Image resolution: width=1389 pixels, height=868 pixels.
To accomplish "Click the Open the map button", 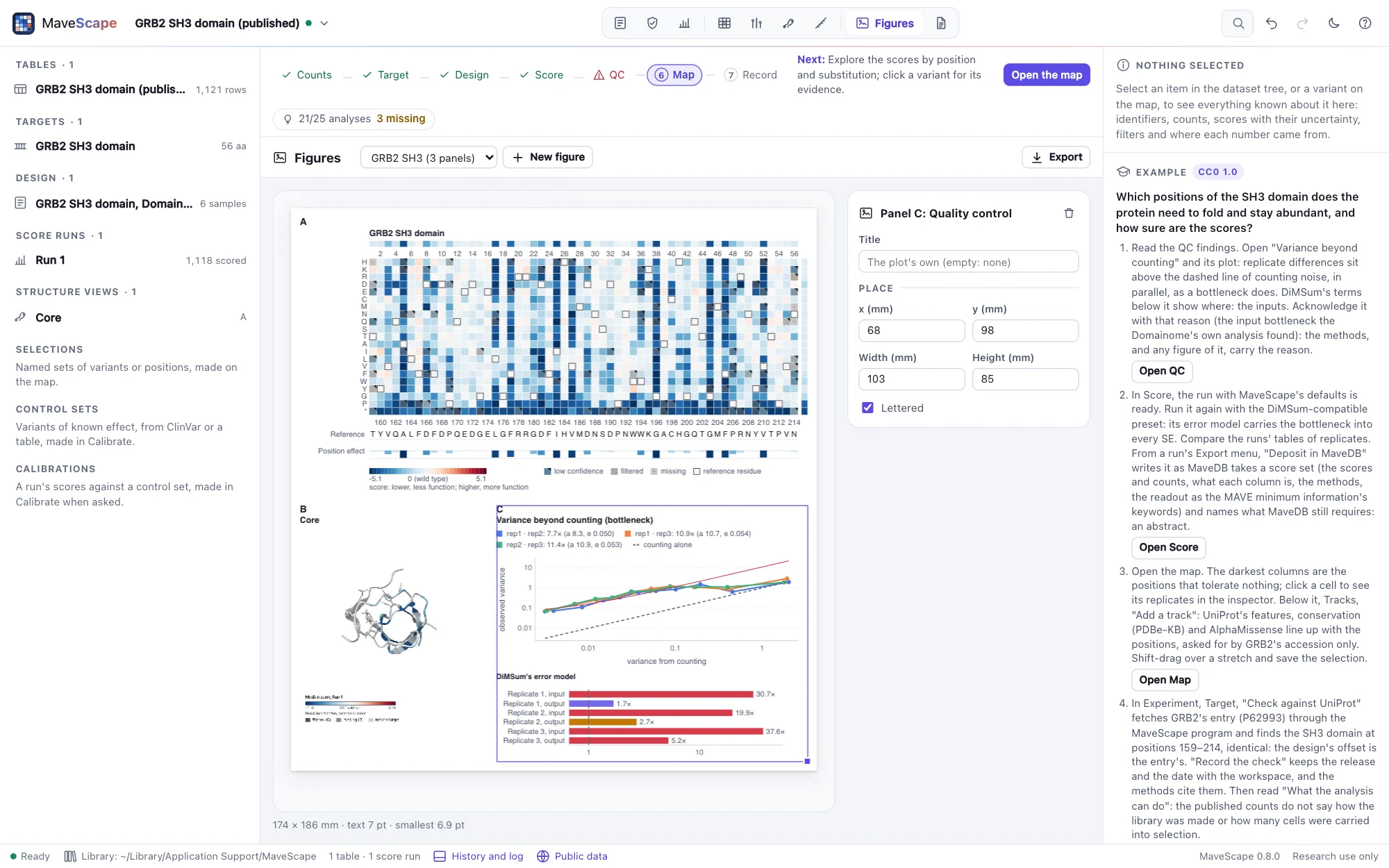I will 1046,74.
